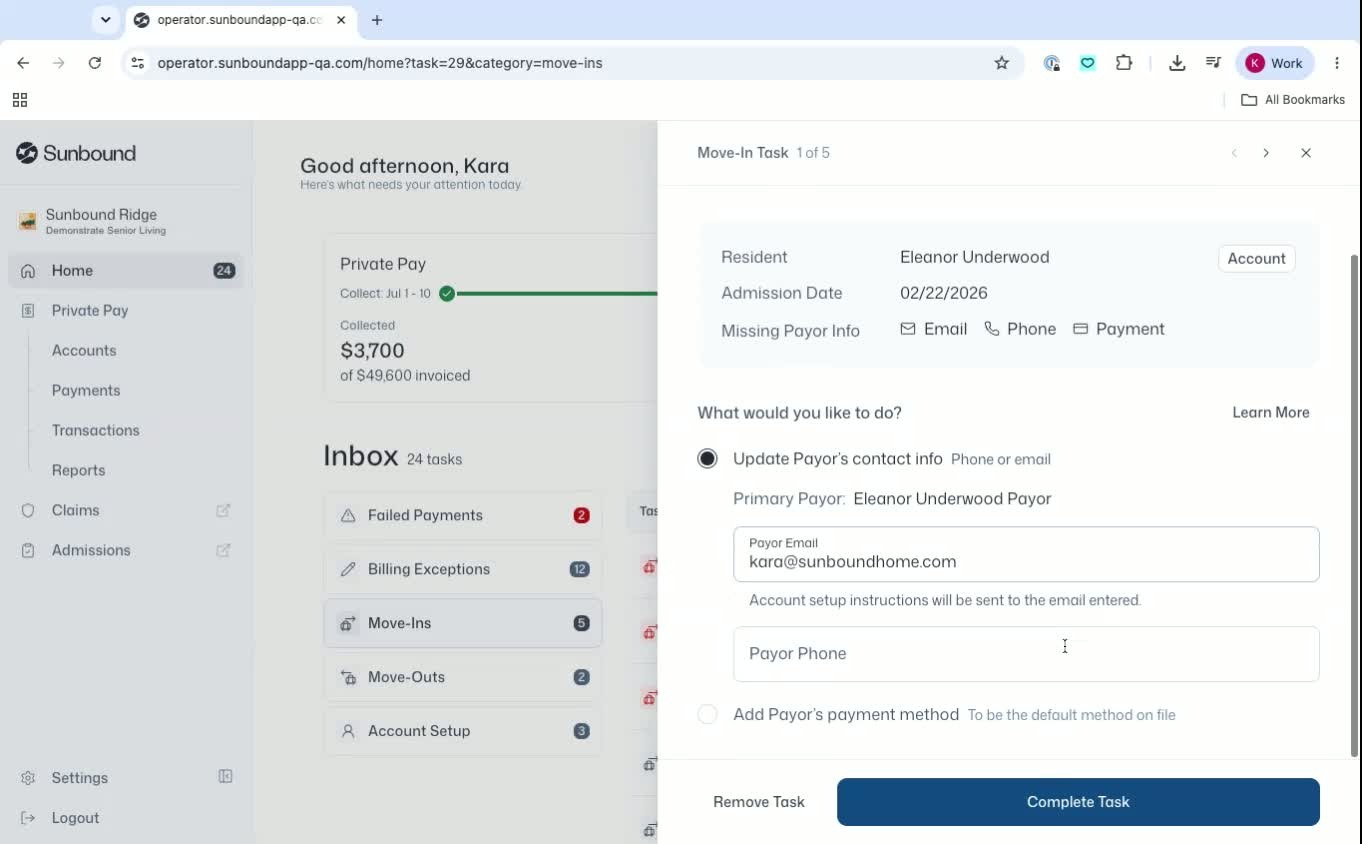Open All Bookmarks folder

click(x=1293, y=100)
